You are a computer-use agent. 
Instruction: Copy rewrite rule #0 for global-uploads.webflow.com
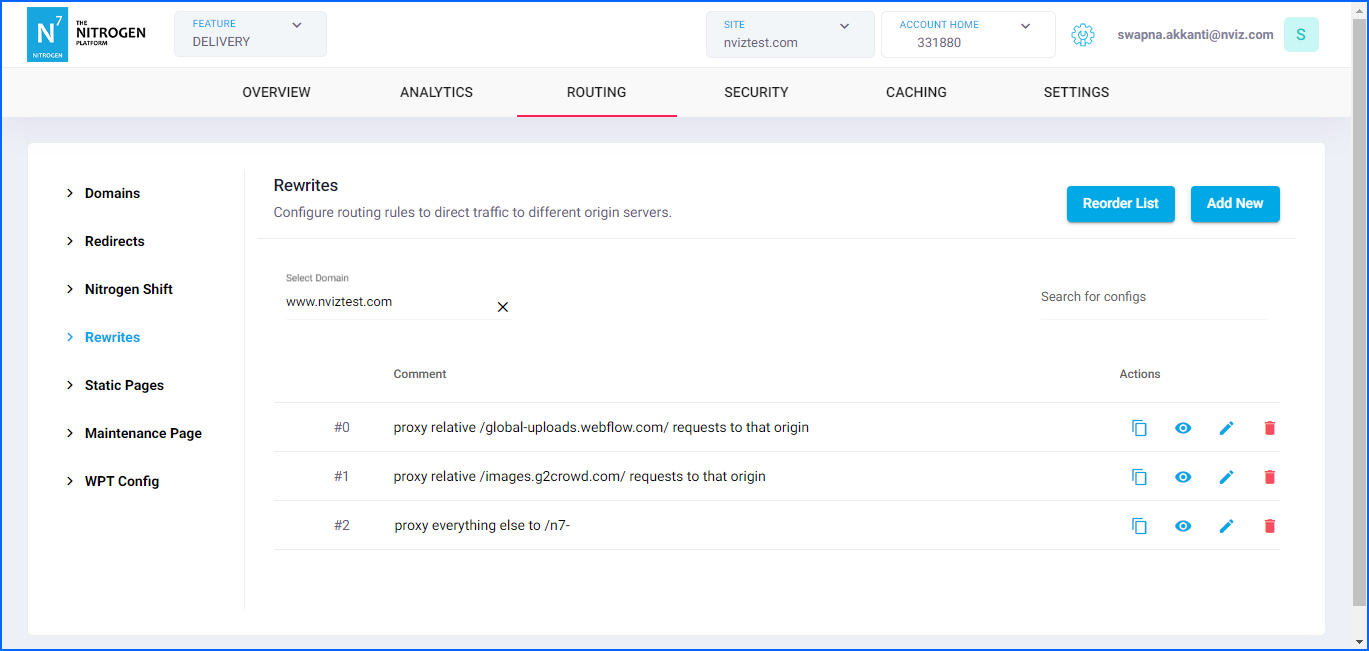pos(1139,428)
